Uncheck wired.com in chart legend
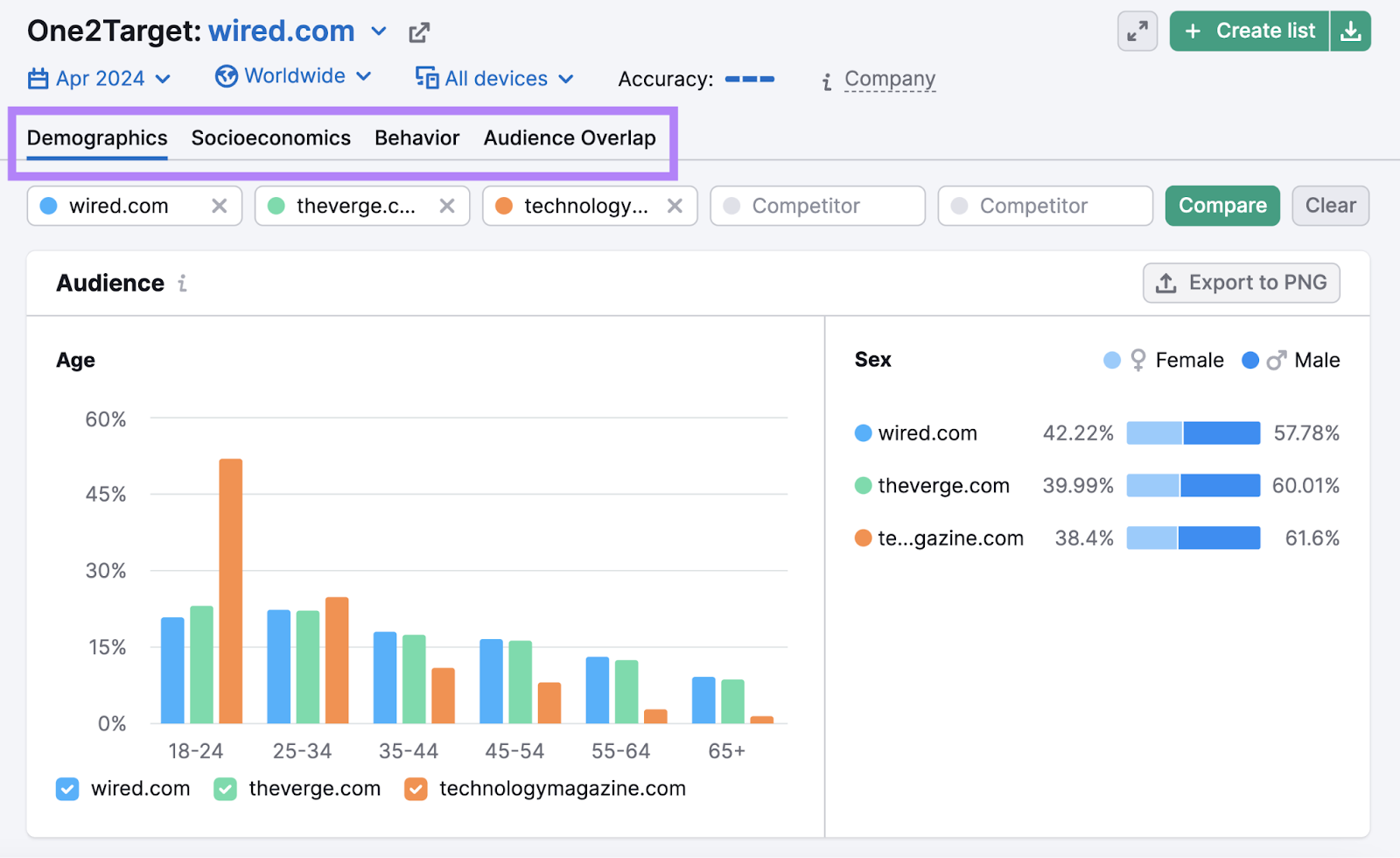This screenshot has width=1400, height=858. (67, 789)
